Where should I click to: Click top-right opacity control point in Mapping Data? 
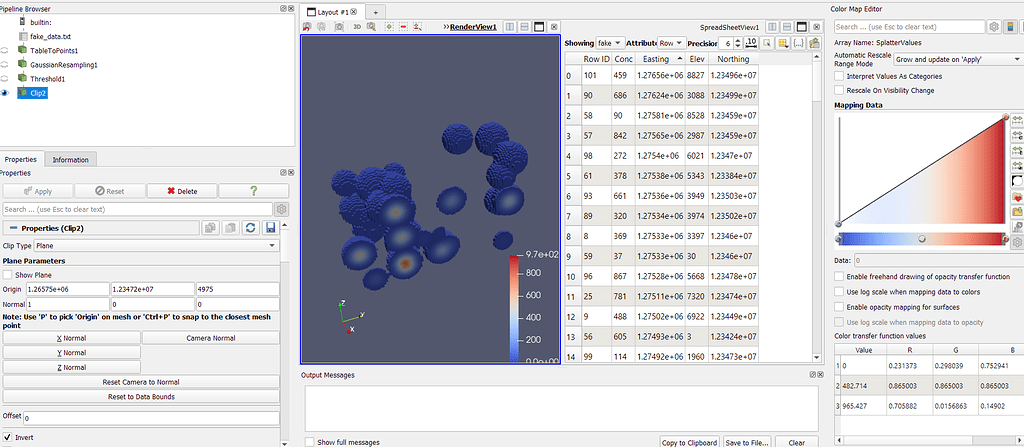(x=1005, y=118)
